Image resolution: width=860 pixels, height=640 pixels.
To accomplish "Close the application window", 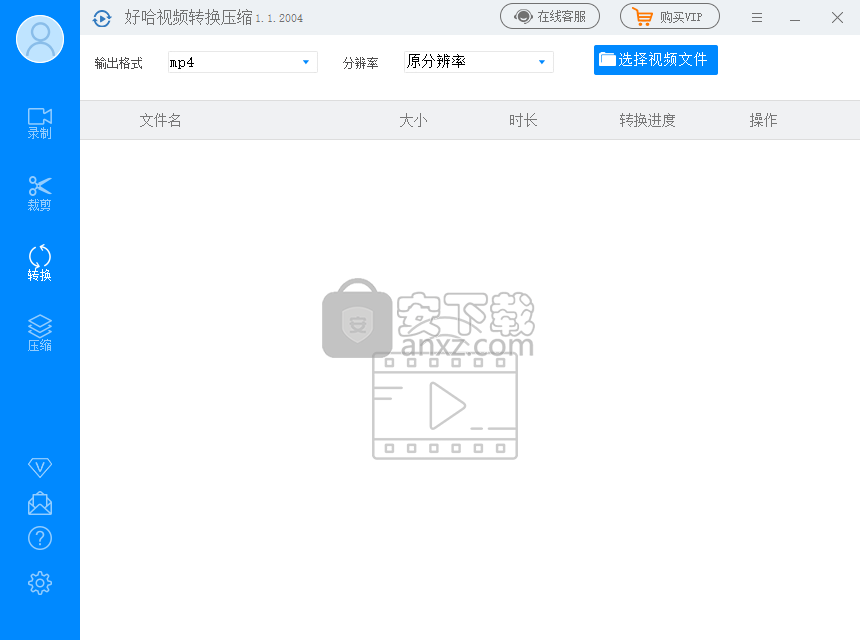I will [x=837, y=18].
